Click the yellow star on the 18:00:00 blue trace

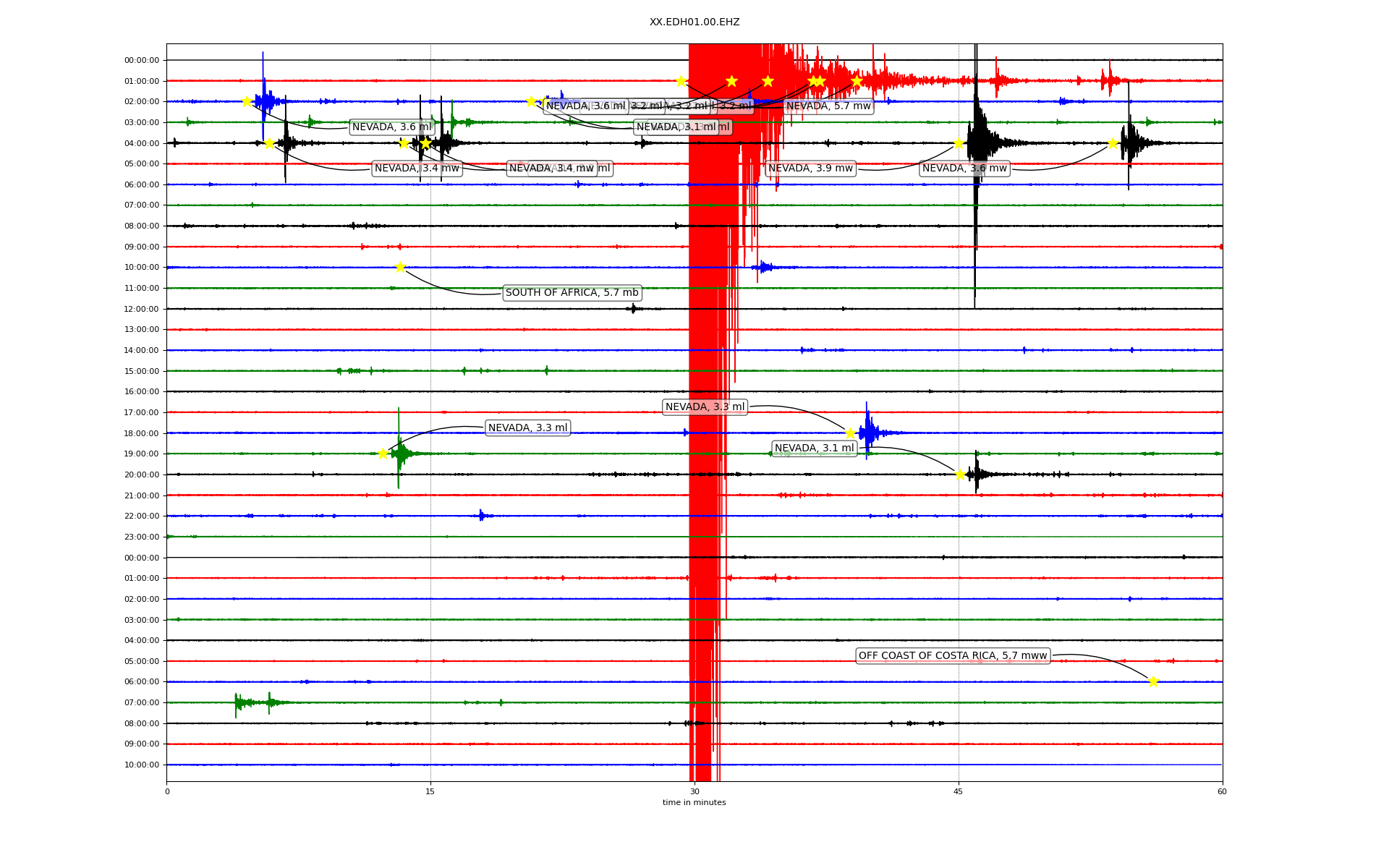(x=850, y=433)
